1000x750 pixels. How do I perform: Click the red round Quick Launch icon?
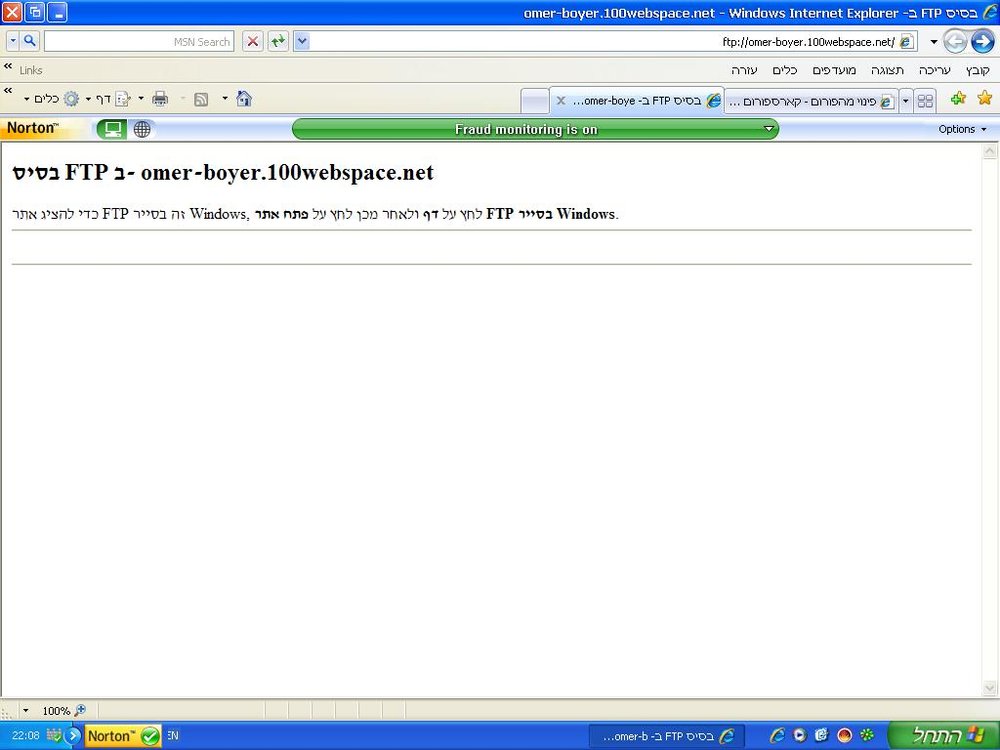click(844, 735)
